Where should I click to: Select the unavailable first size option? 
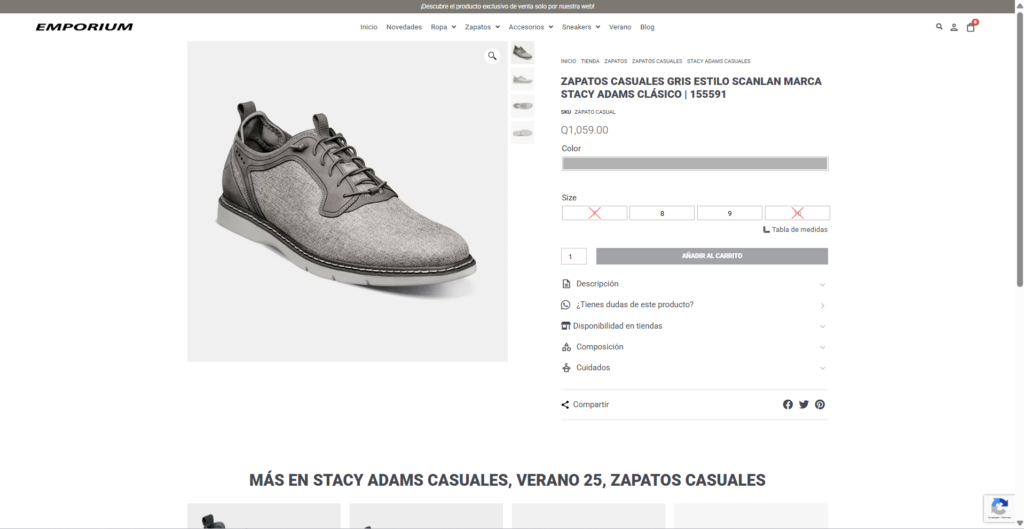(x=594, y=213)
